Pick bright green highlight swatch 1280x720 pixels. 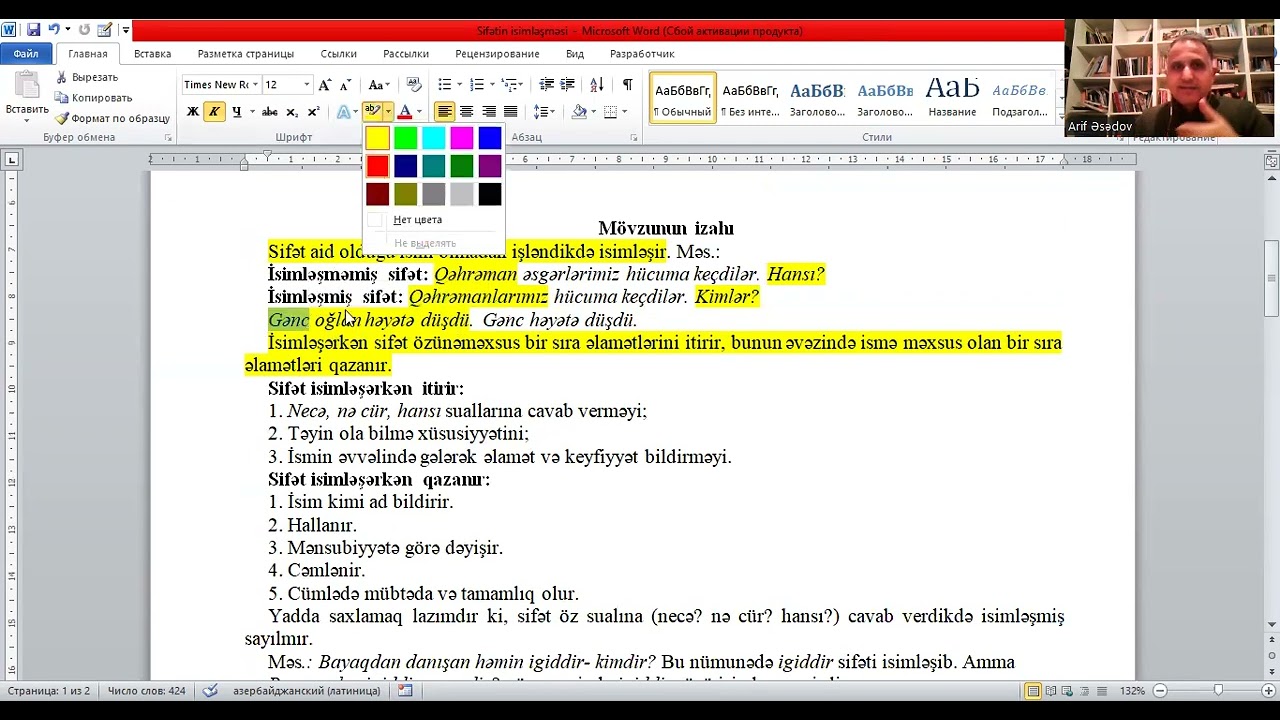pos(405,138)
